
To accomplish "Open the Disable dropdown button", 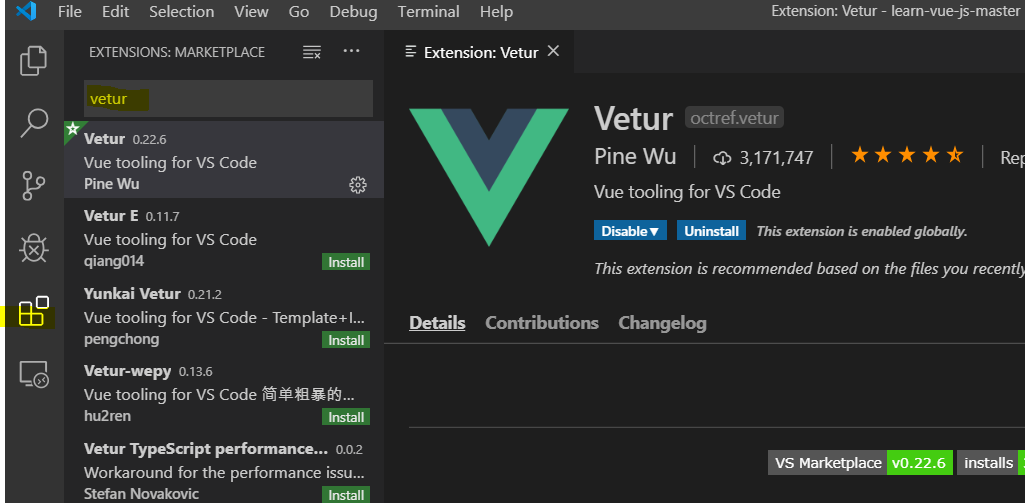I will [630, 231].
